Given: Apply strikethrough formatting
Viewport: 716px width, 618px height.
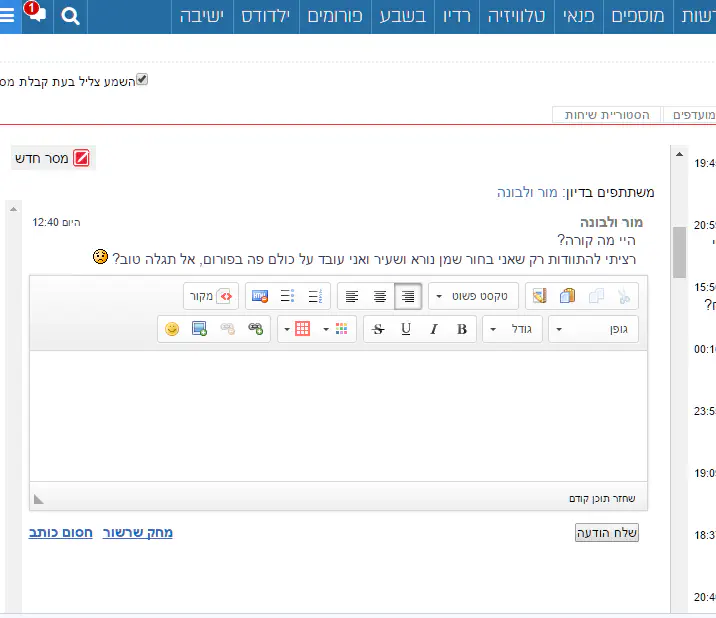Looking at the screenshot, I should coord(378,329).
